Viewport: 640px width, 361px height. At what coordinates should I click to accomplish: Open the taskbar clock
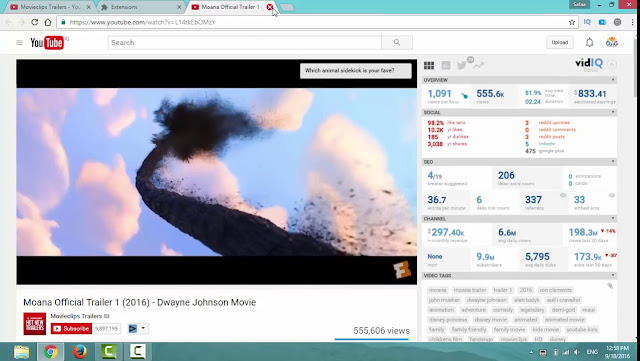coord(617,352)
